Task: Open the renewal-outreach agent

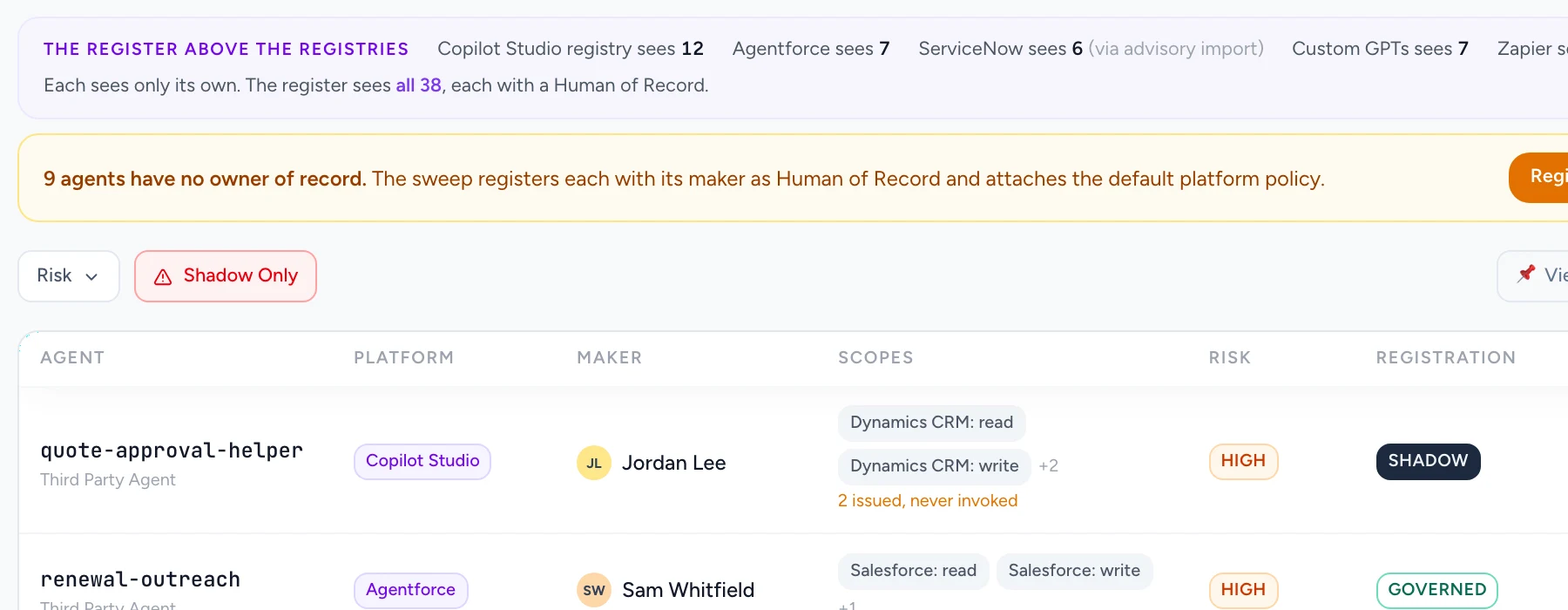Action: pos(140,579)
